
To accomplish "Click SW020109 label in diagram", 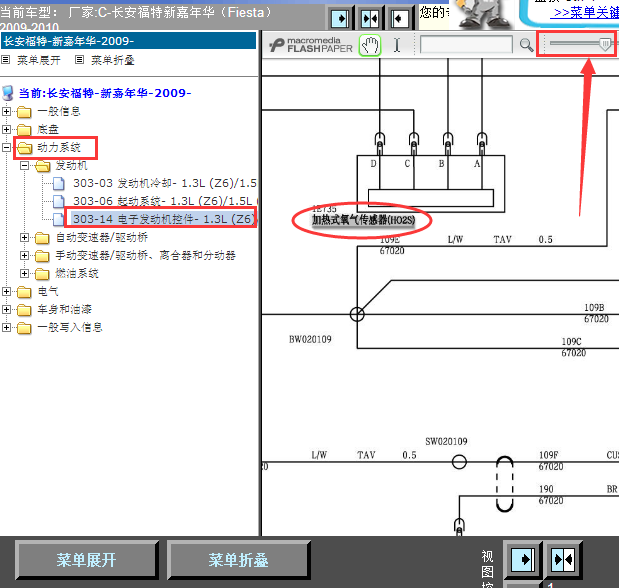I will [x=446, y=441].
